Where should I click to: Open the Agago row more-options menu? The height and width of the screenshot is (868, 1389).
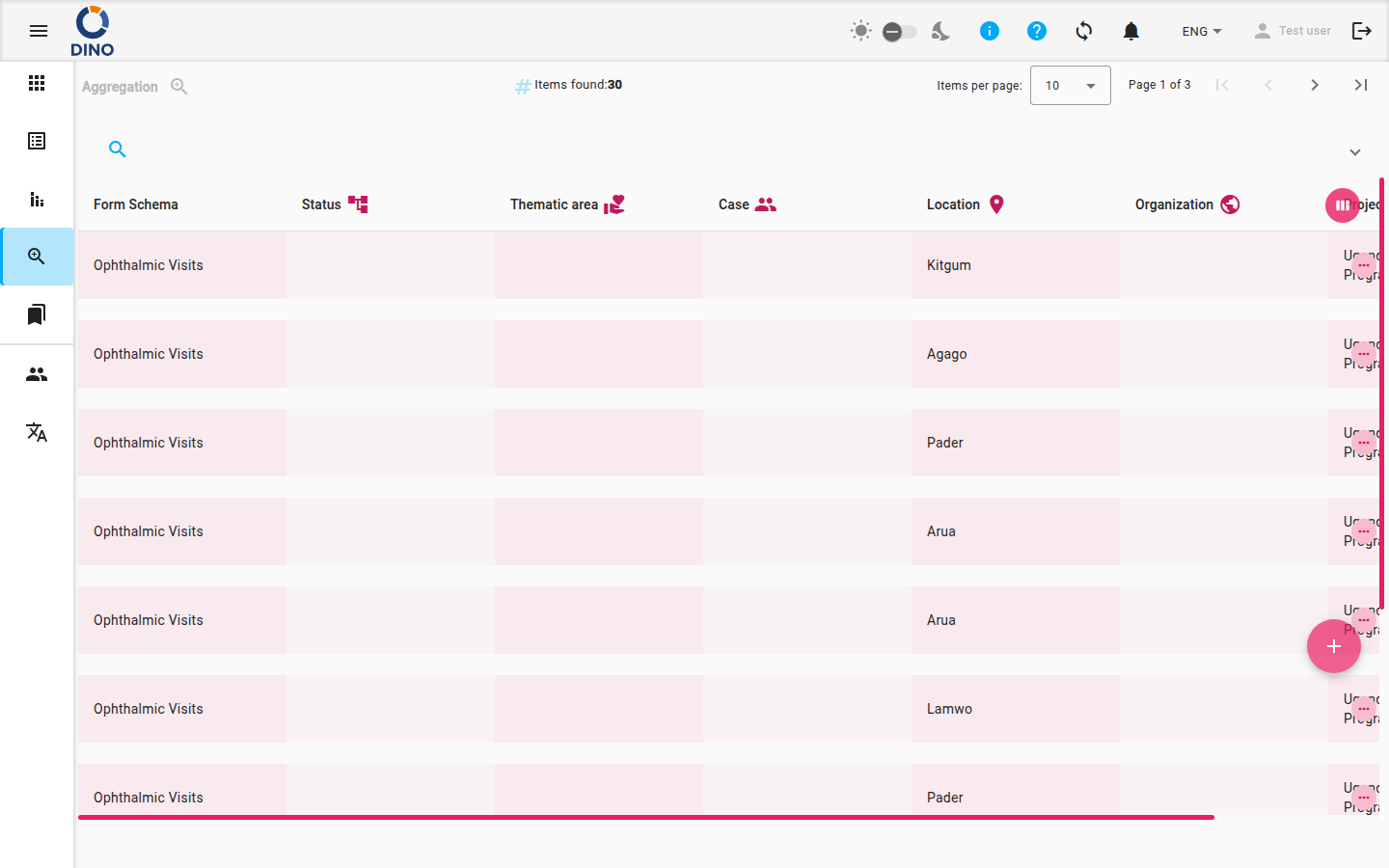1364,354
